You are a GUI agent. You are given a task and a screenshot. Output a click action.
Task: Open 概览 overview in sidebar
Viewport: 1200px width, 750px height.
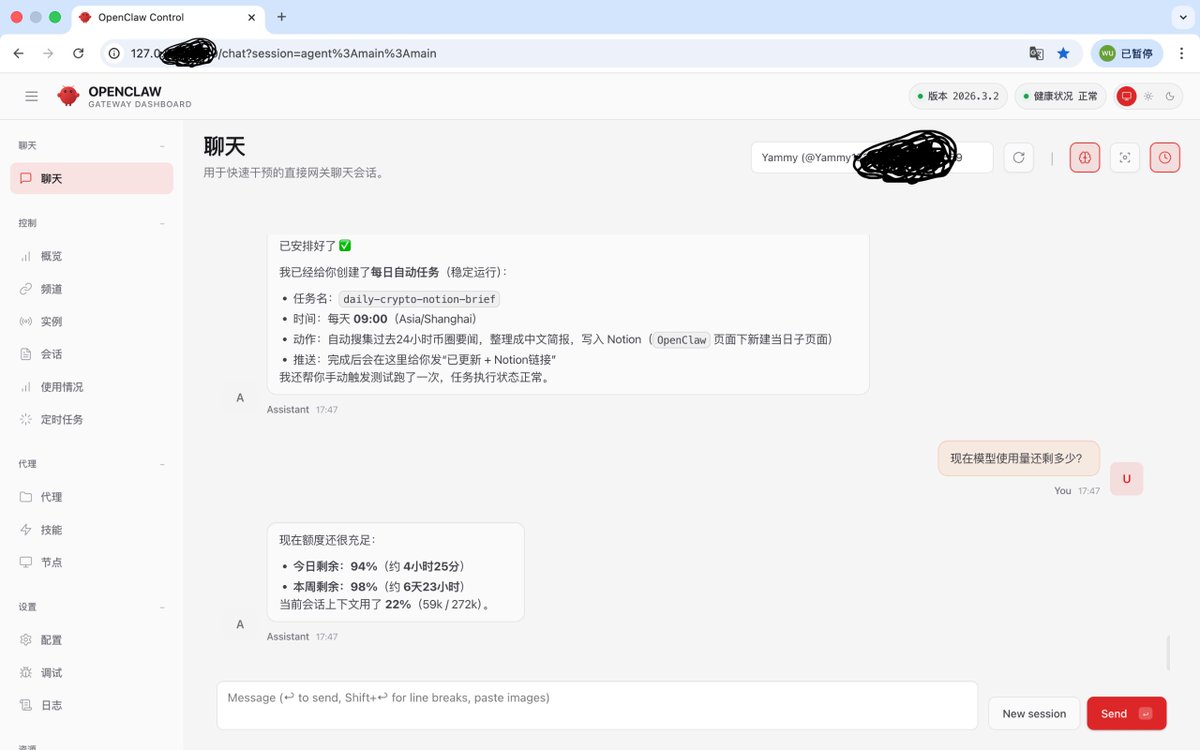coord(91,256)
